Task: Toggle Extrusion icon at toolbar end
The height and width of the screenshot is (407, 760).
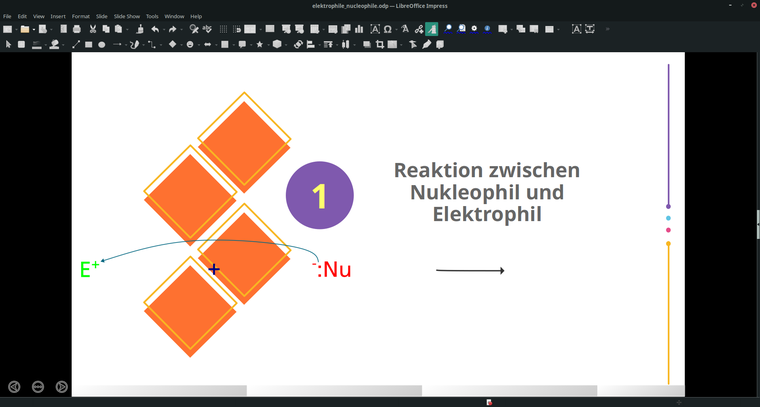Action: point(440,45)
